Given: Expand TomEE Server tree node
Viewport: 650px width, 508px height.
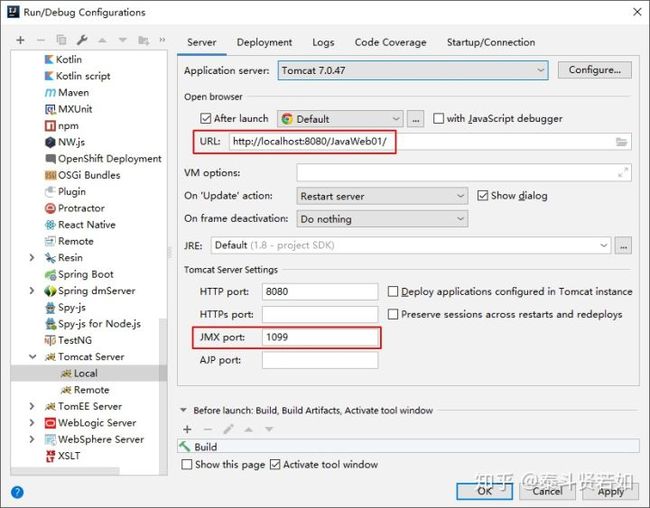Looking at the screenshot, I should pos(32,406).
